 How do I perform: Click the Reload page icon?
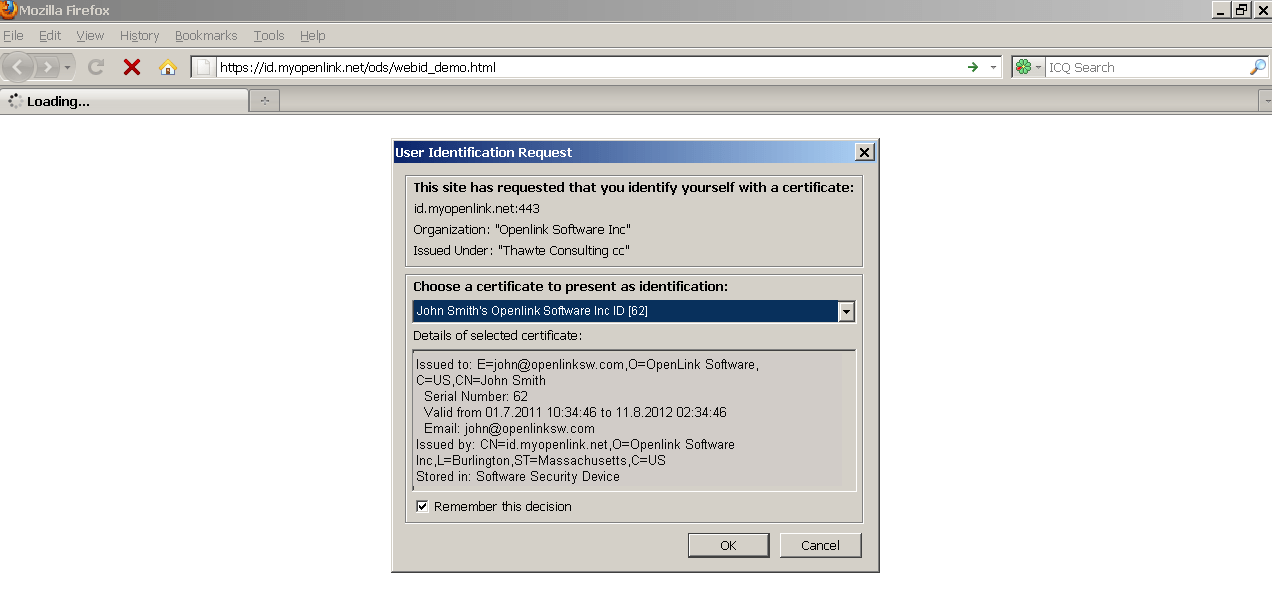pos(96,67)
